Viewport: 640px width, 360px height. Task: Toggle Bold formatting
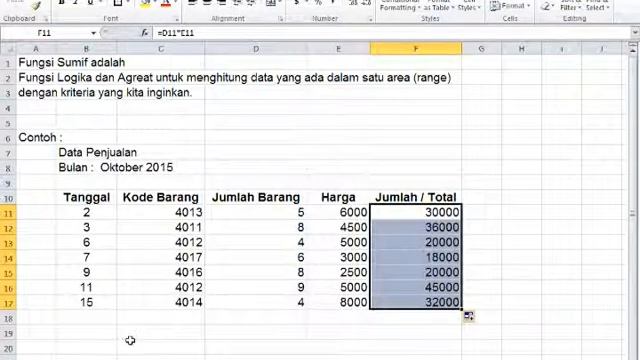tap(62, 2)
